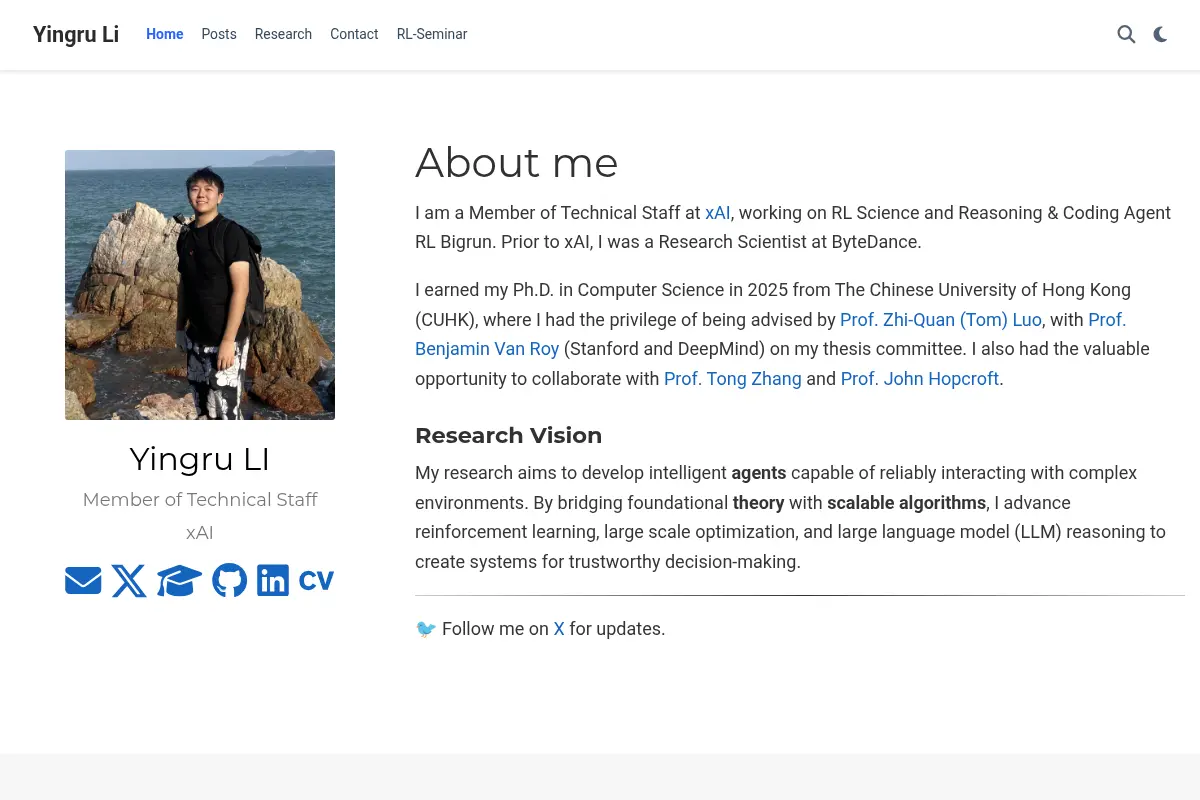Open the CV icon link

point(316,580)
